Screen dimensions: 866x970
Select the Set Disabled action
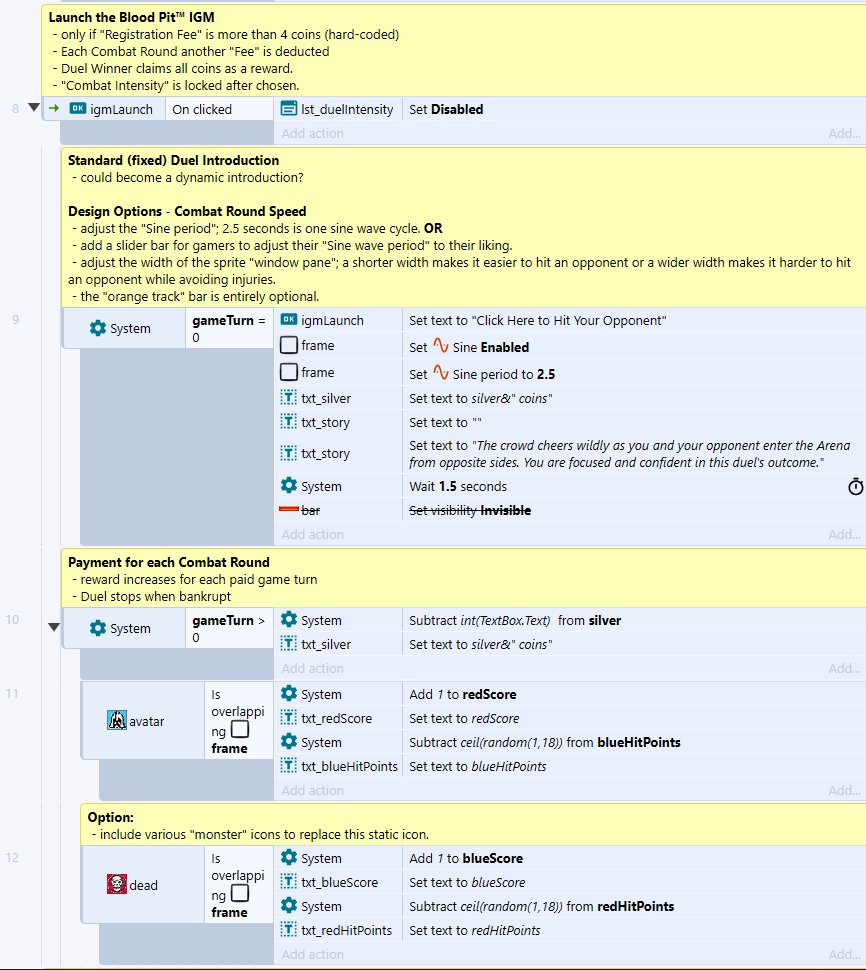(446, 109)
